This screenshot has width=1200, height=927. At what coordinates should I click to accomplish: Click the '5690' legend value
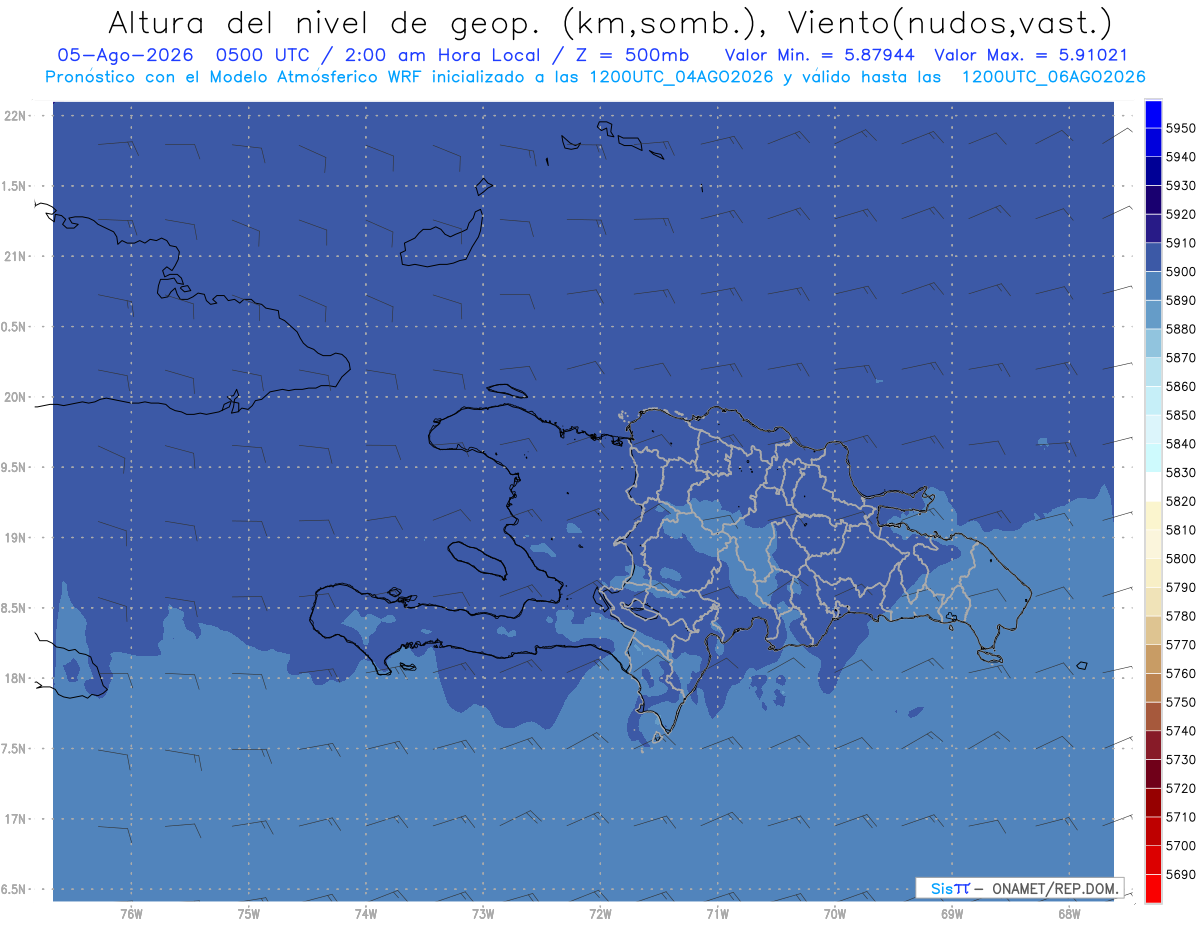1180,874
